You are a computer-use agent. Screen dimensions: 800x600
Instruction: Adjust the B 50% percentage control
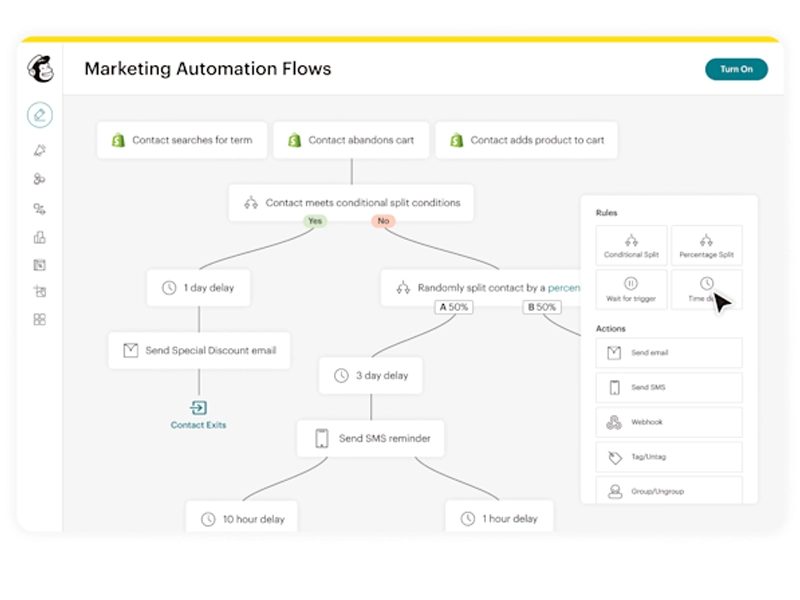pyautogui.click(x=542, y=307)
